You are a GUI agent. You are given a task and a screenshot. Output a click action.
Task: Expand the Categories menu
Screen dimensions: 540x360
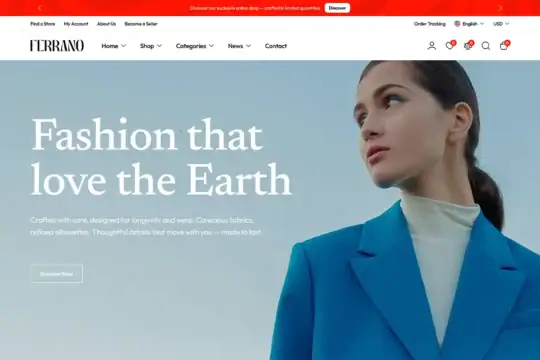point(195,46)
